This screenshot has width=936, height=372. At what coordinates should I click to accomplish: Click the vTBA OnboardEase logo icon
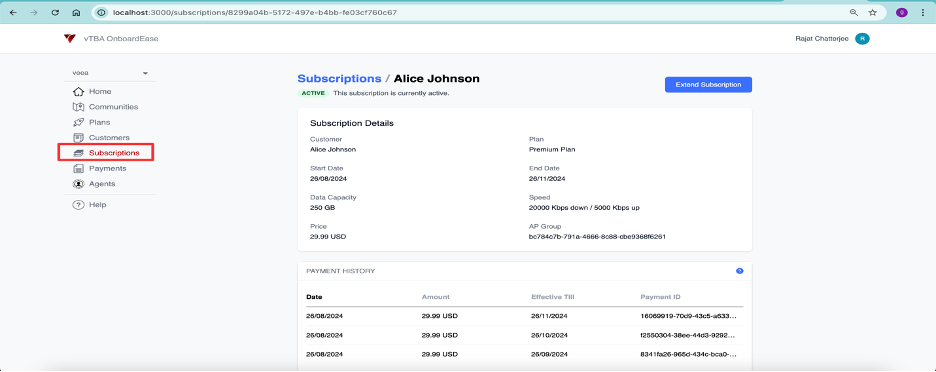click(70, 38)
